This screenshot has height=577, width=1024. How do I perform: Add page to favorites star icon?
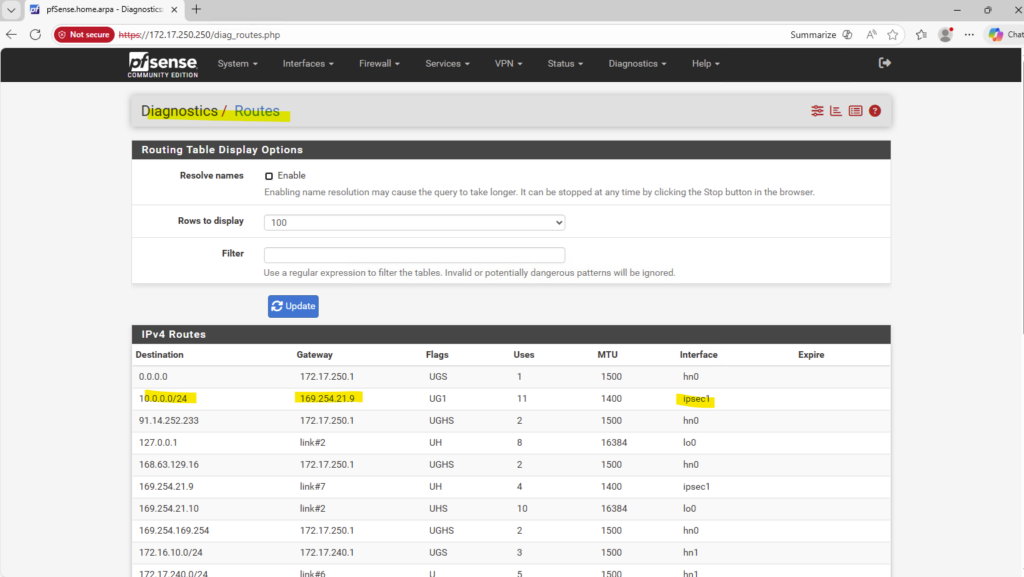(892, 34)
